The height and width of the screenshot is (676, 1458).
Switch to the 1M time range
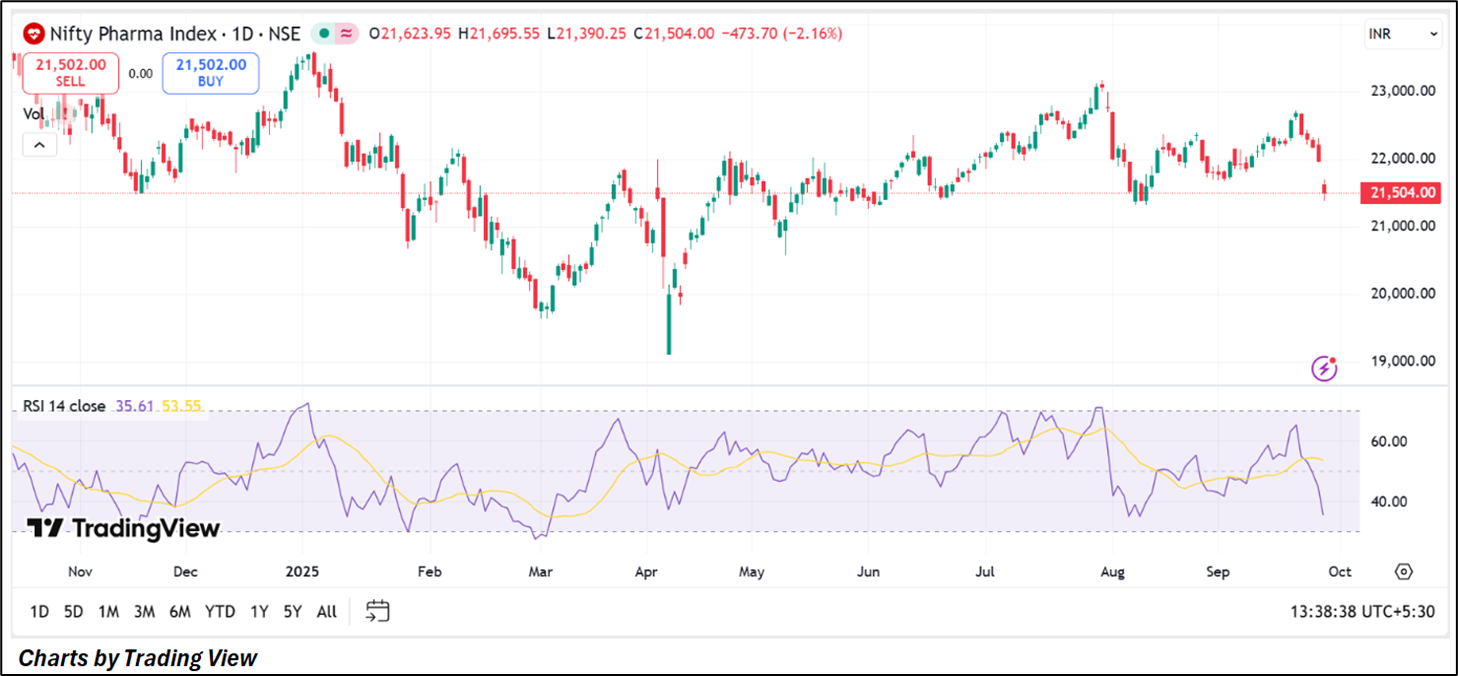108,612
